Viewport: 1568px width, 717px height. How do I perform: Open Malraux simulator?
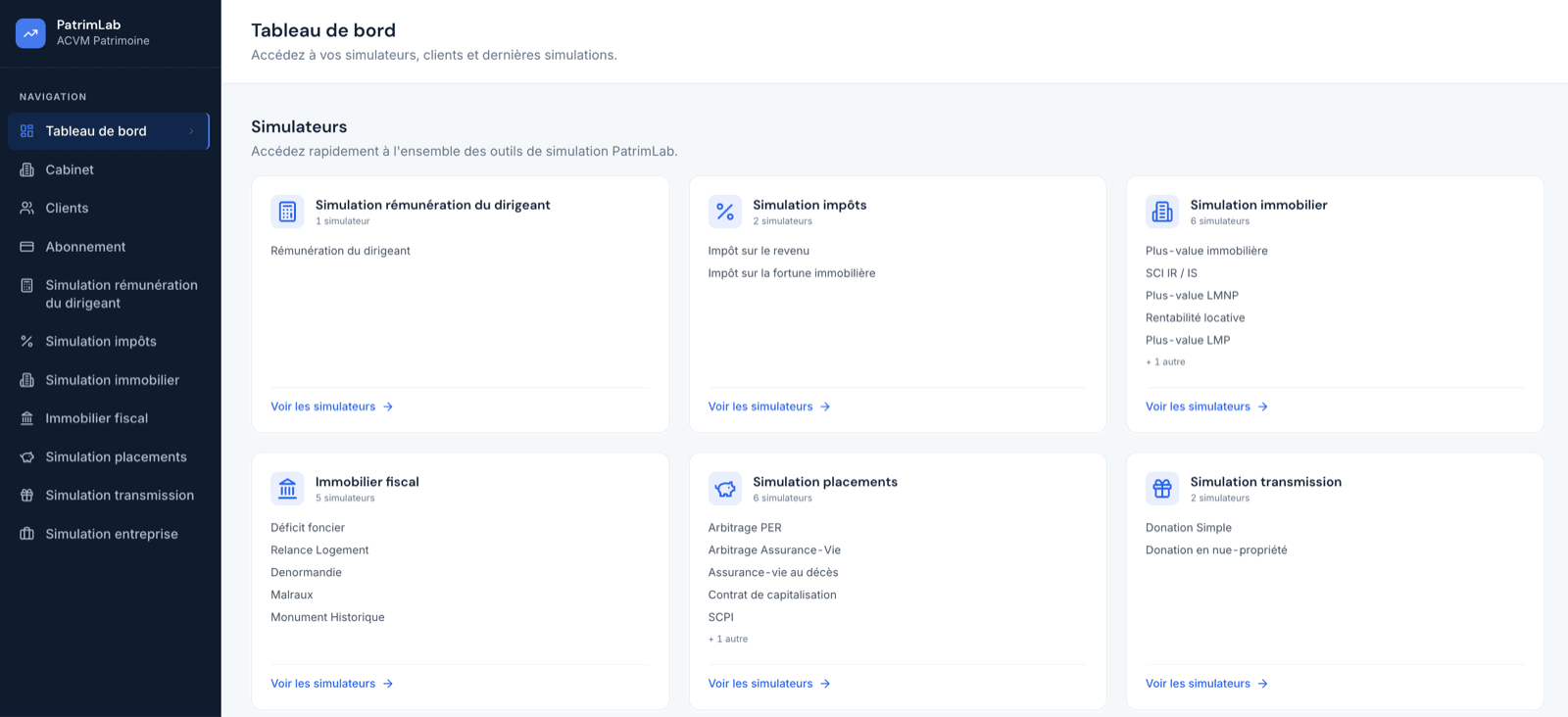292,596
